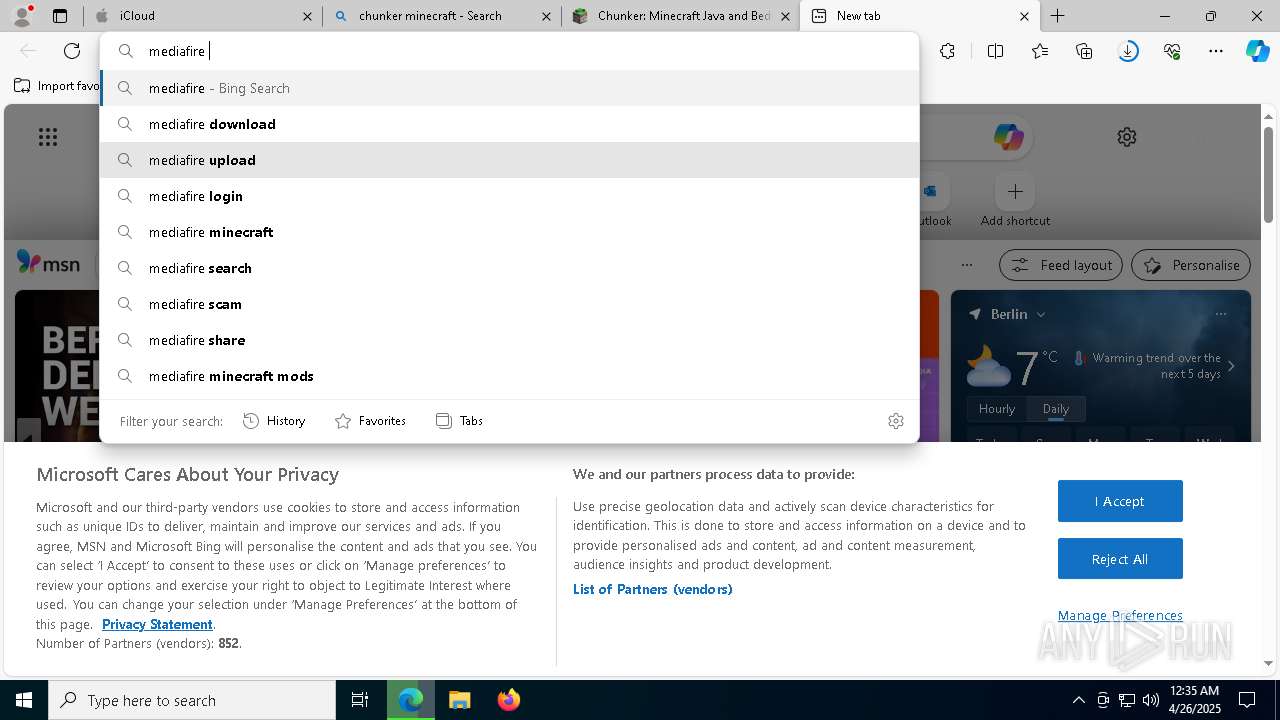Select suggestion mediafire upload
The height and width of the screenshot is (720, 1280).
(x=509, y=160)
